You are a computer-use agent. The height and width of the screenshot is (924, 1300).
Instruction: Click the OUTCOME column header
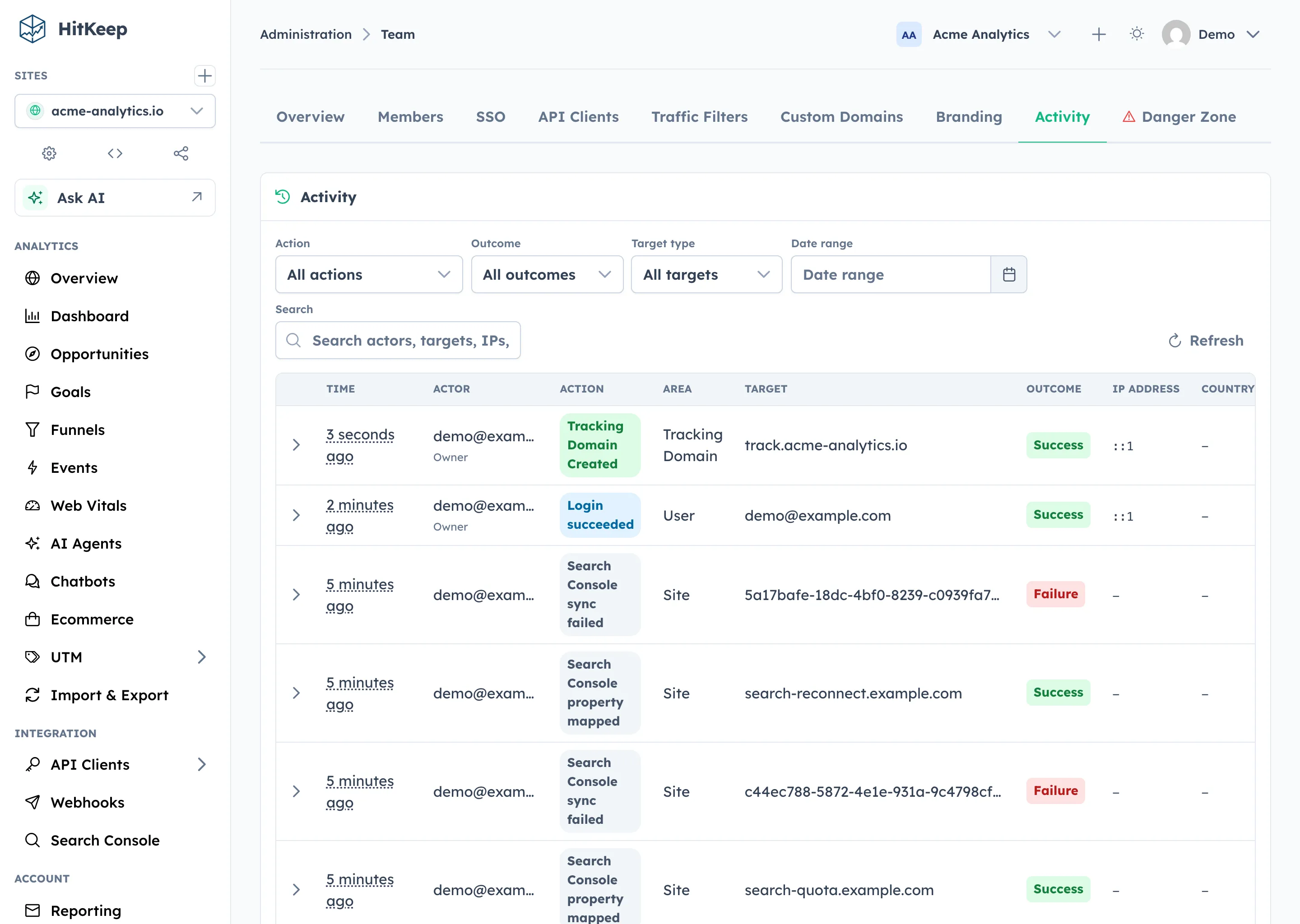[x=1054, y=388]
